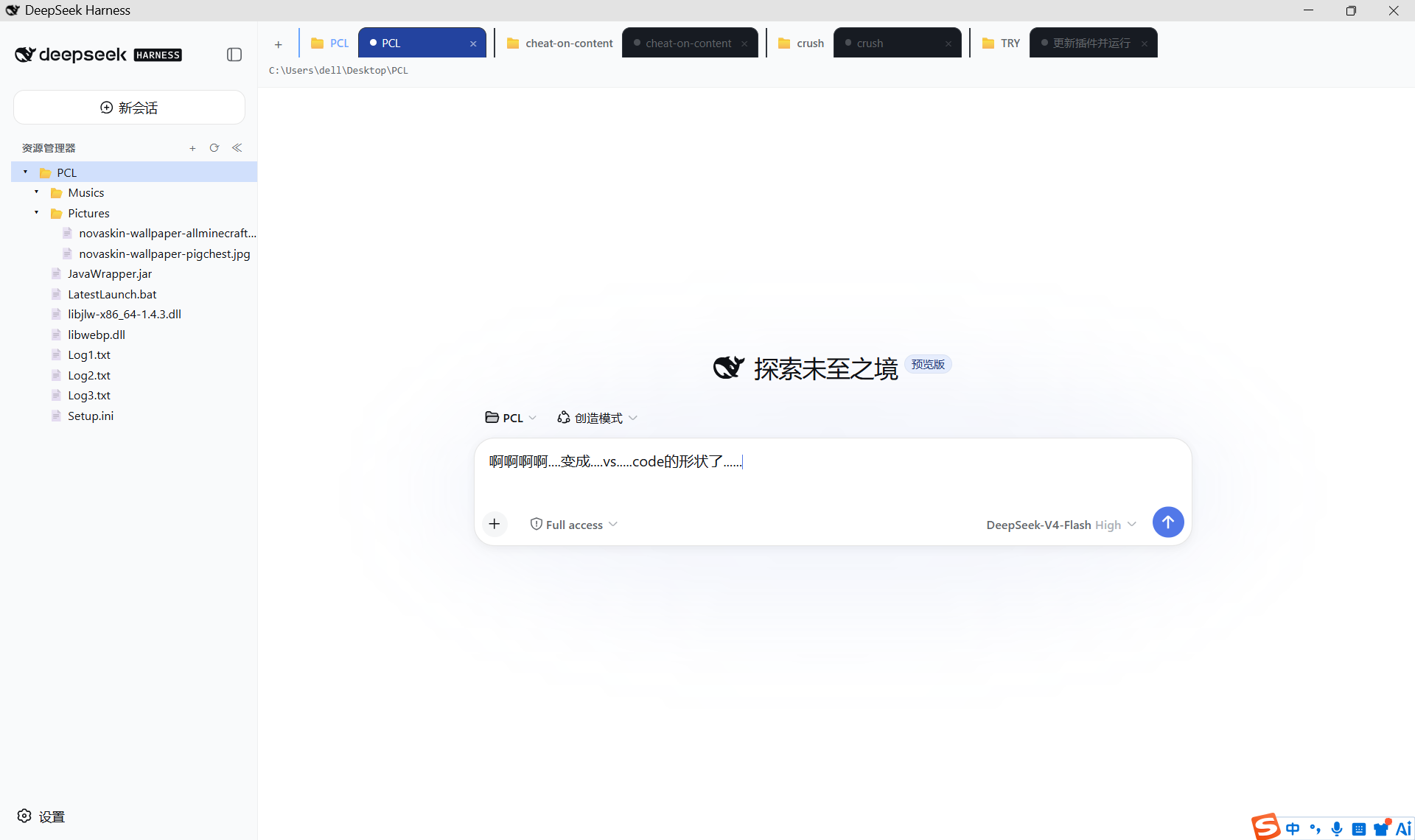Click the 预览版 preview badge
Image resolution: width=1415 pixels, height=840 pixels.
pos(928,365)
